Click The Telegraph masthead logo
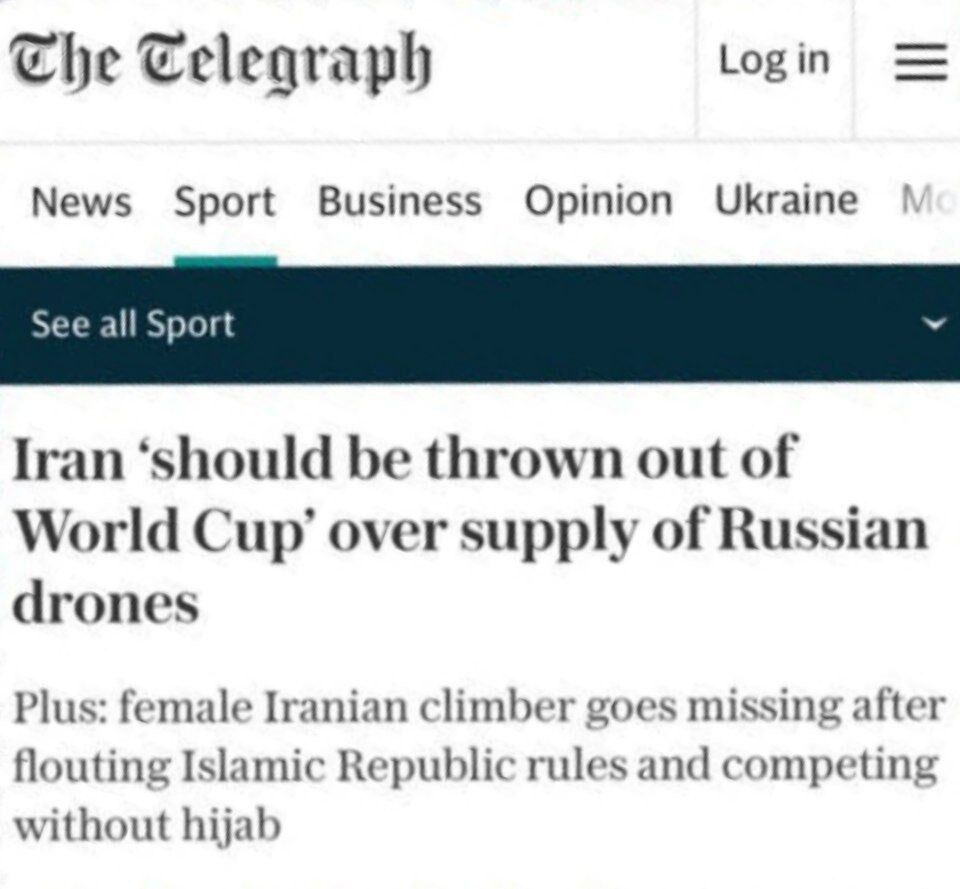Screen dimensions: 960x889 click(221, 62)
